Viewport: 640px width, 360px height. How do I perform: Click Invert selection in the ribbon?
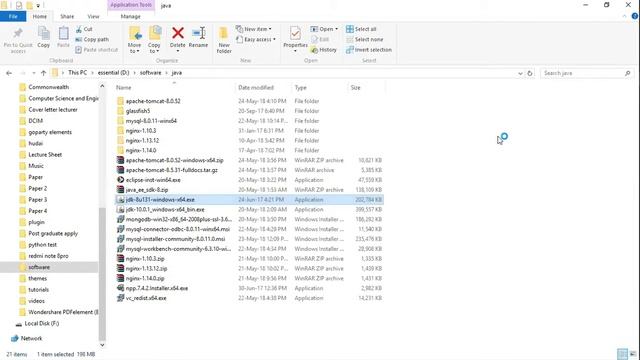[x=369, y=49]
